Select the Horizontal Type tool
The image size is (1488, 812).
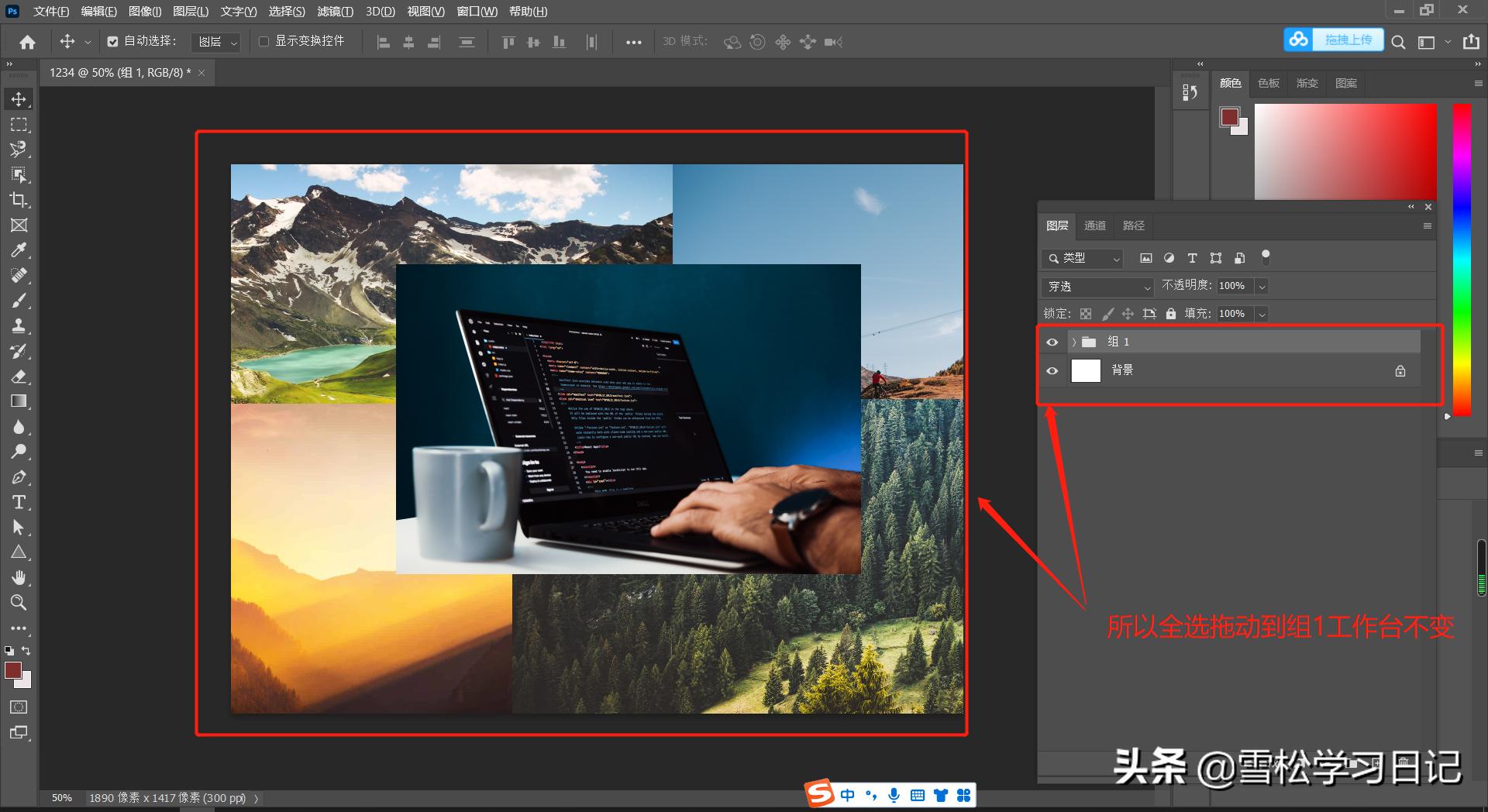tap(19, 503)
